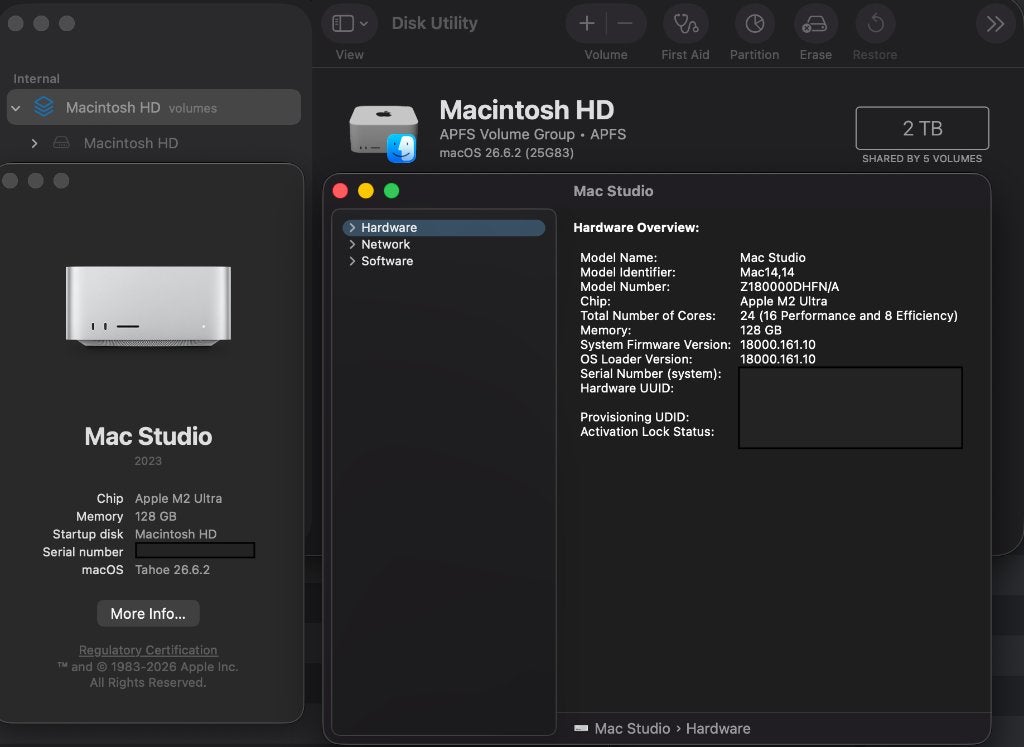Viewport: 1024px width, 747px height.
Task: Click the model number Z180000DHFN/A
Action: 790,287
